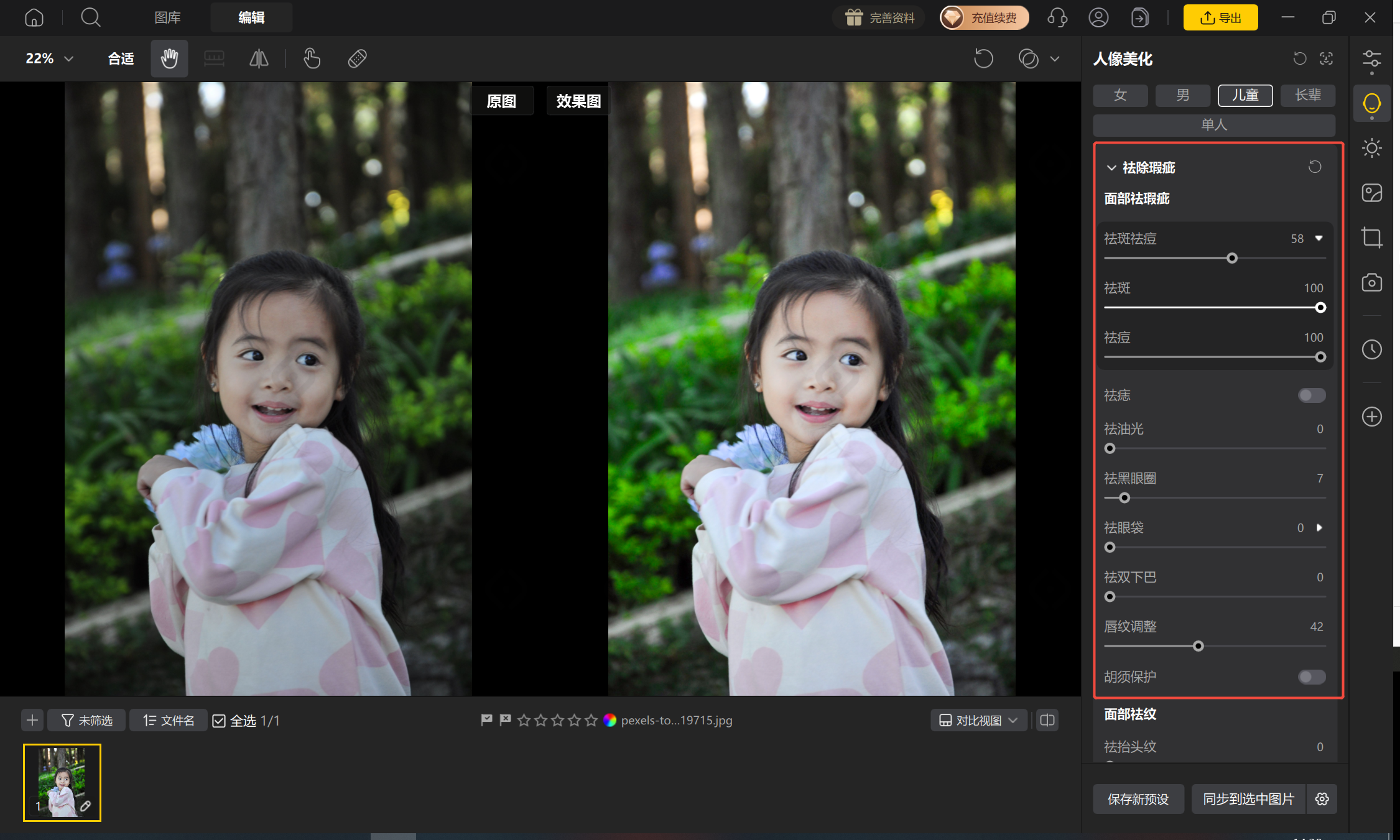
Task: Select the hand pan tool
Action: tap(169, 58)
